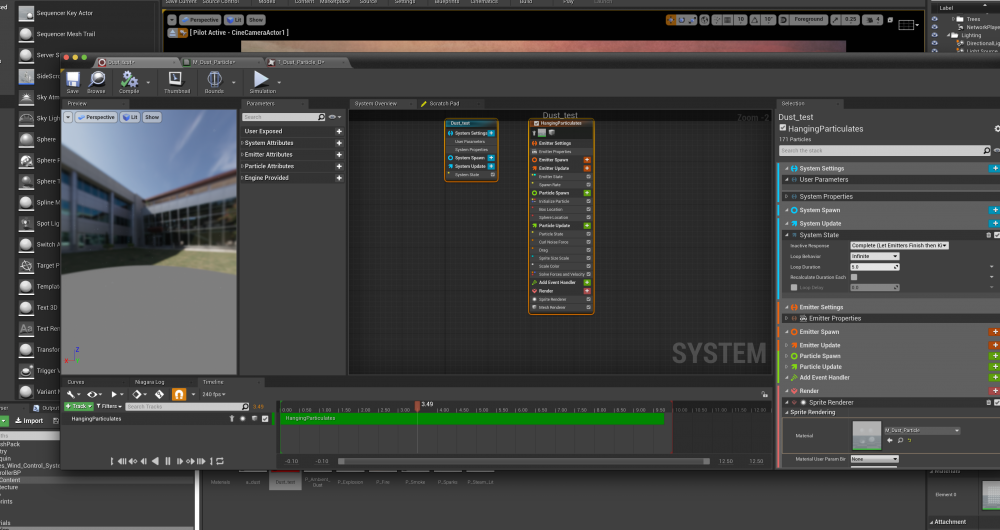Click the Save icon in the toolbar
The height and width of the screenshot is (530, 1000).
[73, 80]
